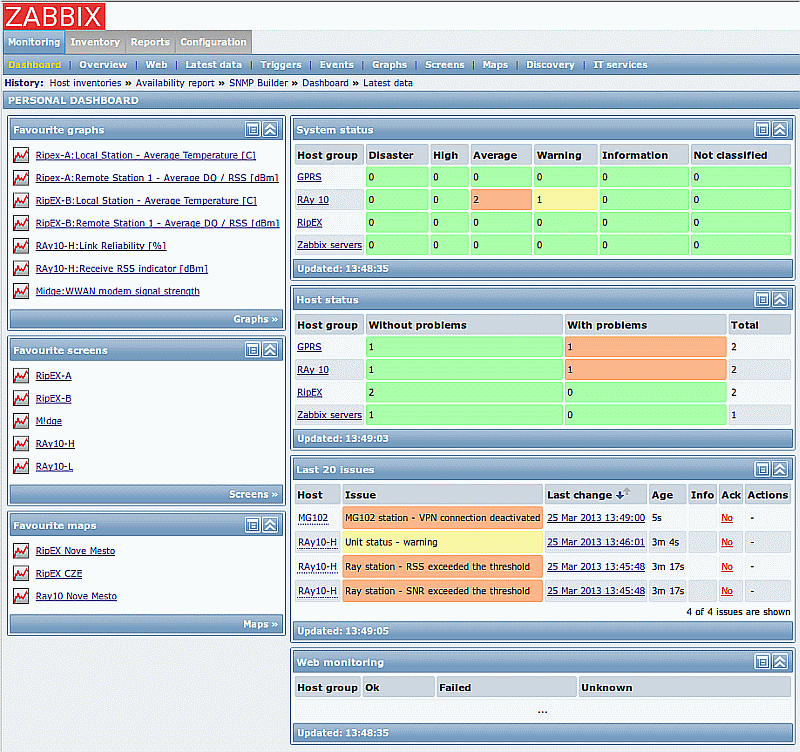
Task: Click the screen icon beside RipEX-B
Action: [21, 398]
